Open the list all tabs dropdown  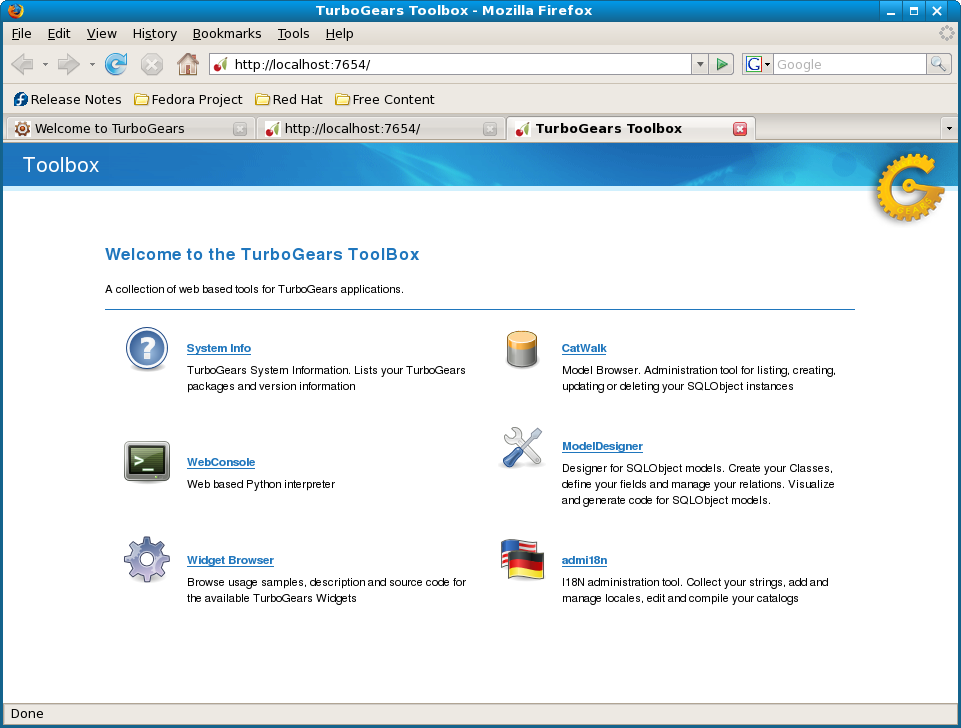coord(949,129)
